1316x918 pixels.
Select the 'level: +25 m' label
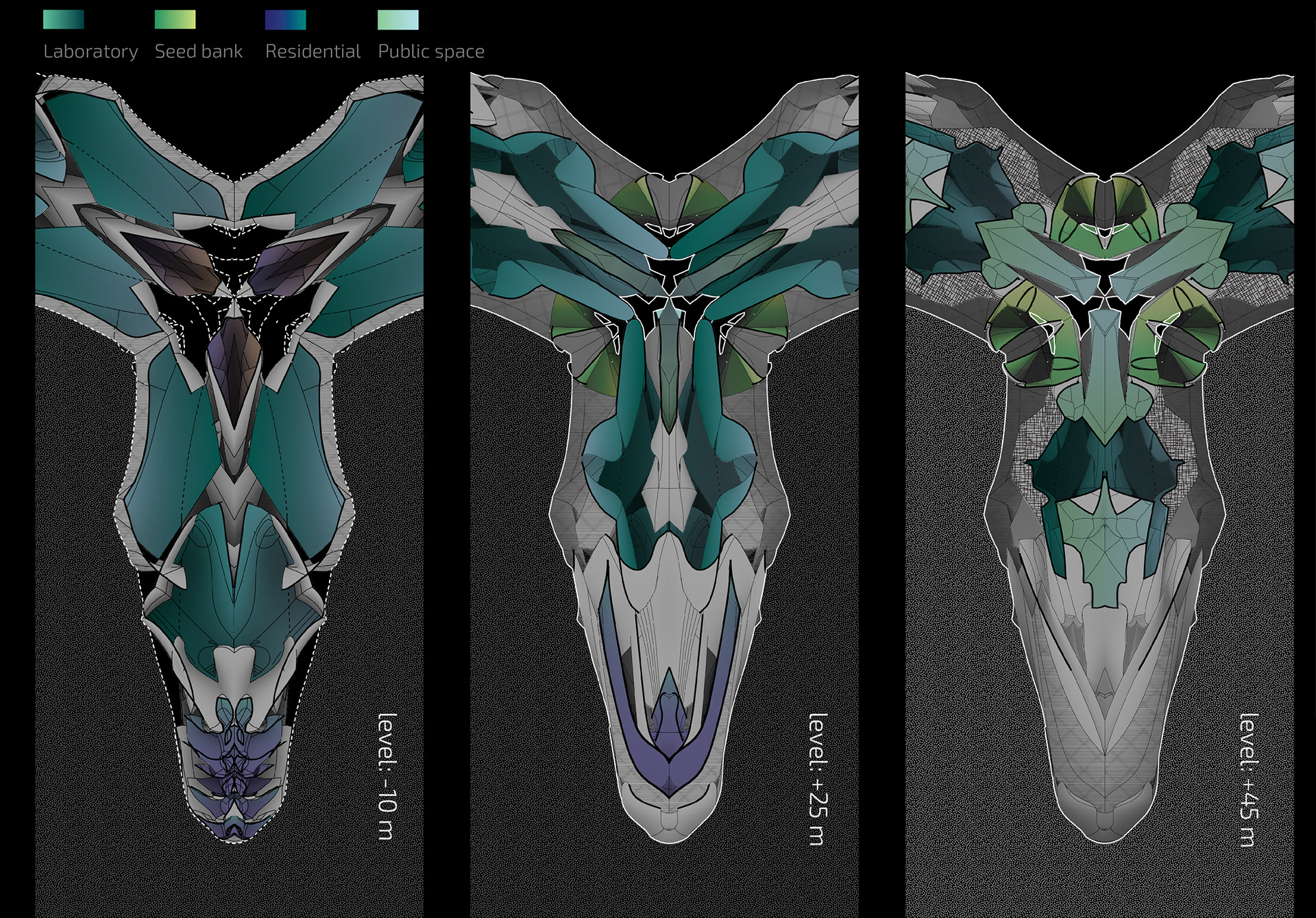(x=818, y=779)
